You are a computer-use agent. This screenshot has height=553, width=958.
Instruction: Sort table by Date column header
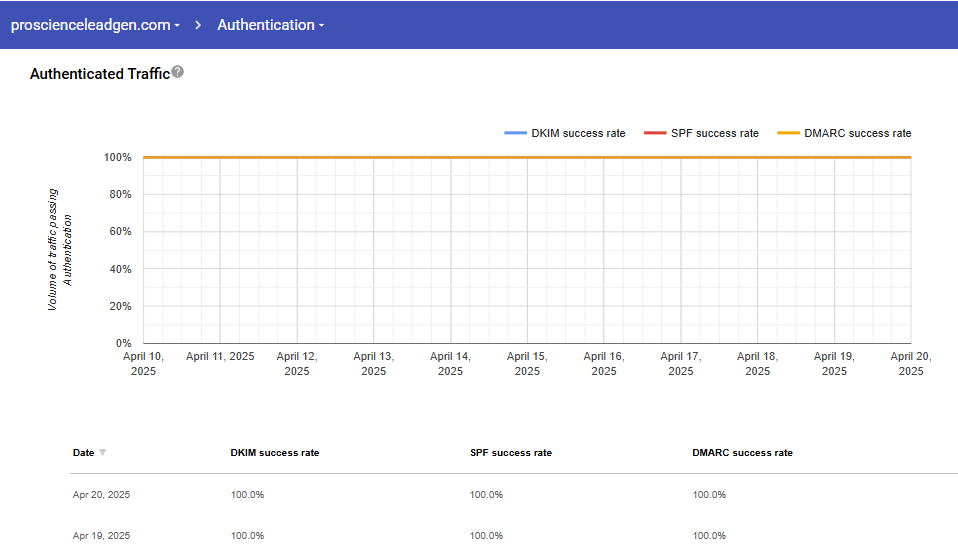coord(83,453)
